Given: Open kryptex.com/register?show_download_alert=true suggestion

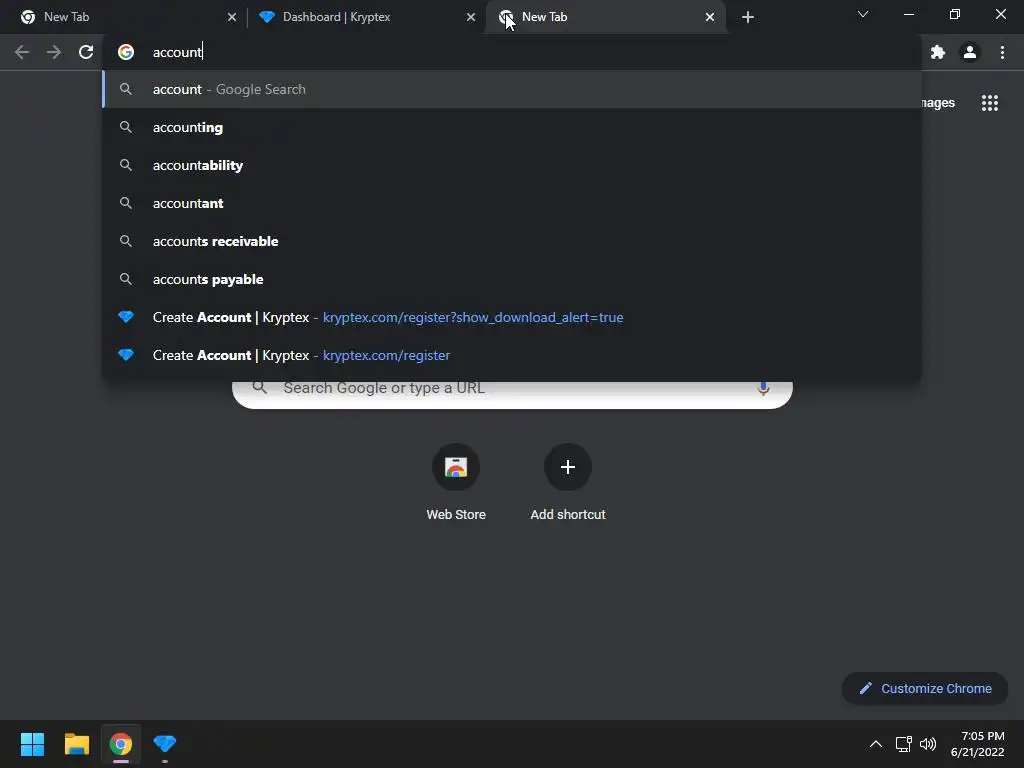Looking at the screenshot, I should pos(512,317).
